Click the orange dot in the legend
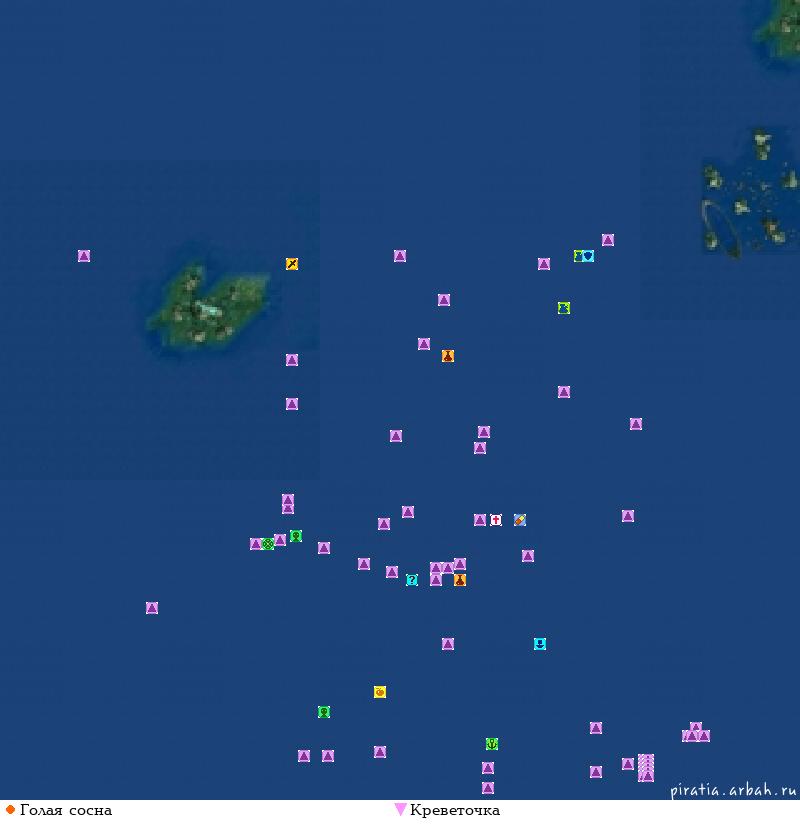Image resolution: width=800 pixels, height=830 pixels. coord(10,810)
